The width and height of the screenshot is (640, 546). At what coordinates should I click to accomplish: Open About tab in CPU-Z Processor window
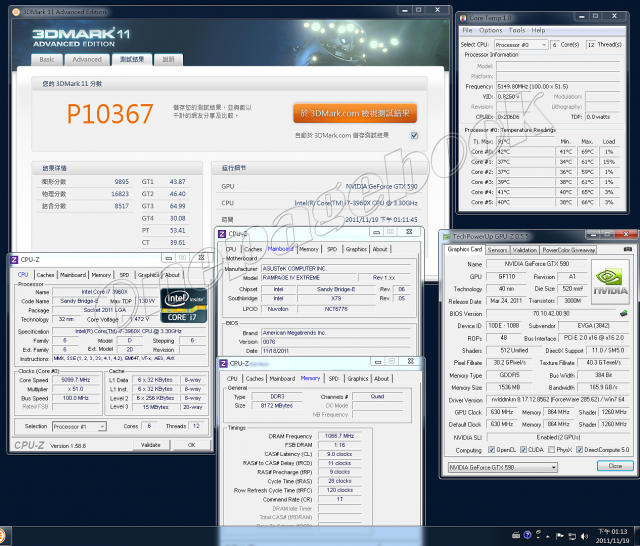tap(172, 275)
